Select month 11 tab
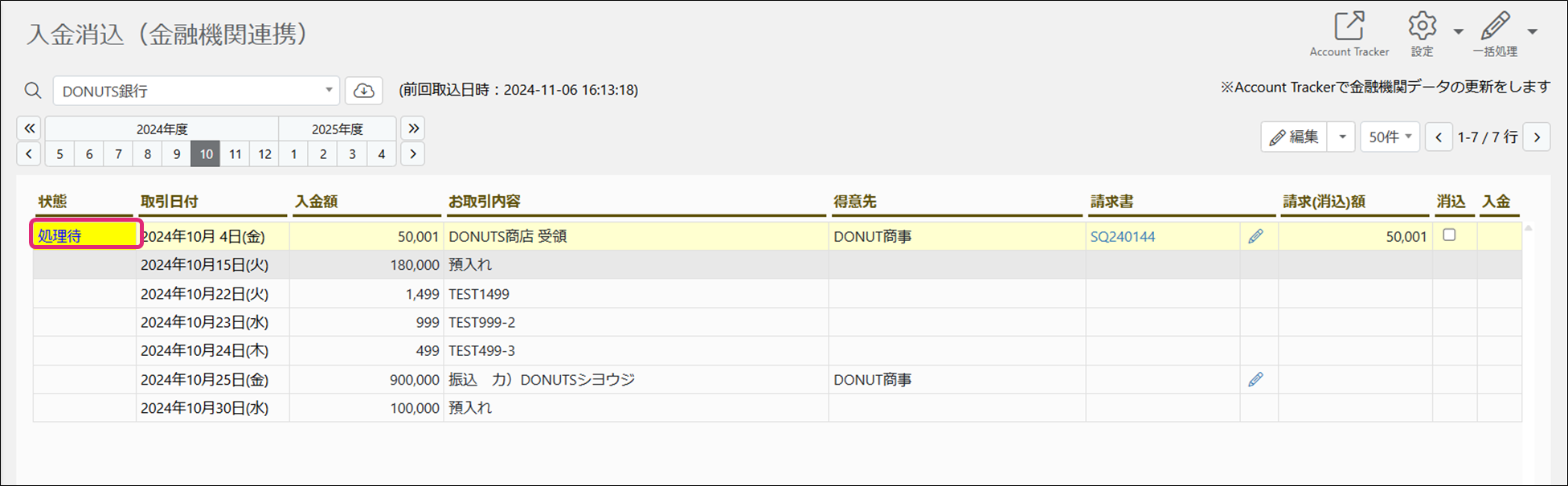The width and height of the screenshot is (1568, 486). (235, 154)
